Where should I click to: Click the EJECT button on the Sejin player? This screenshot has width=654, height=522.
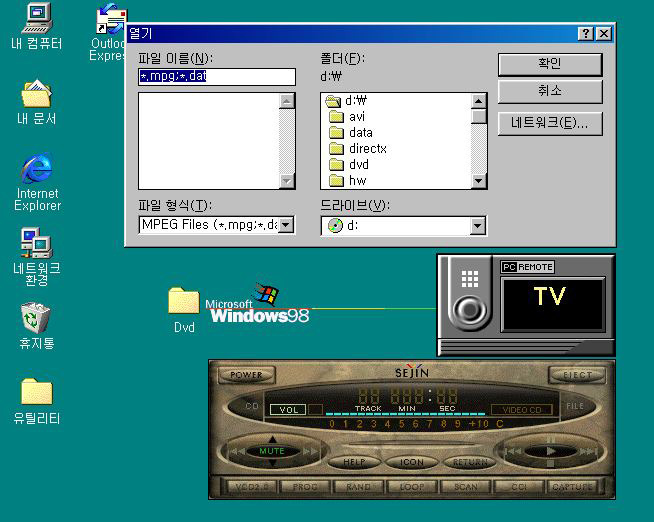click(x=577, y=375)
